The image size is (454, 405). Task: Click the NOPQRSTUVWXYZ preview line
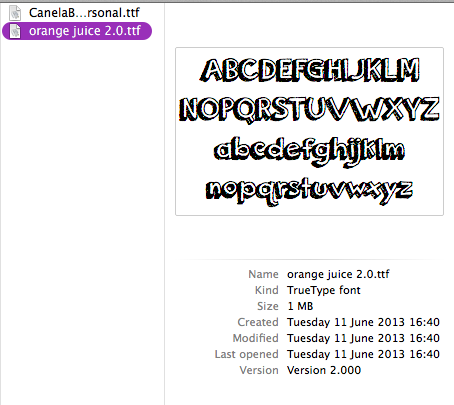tap(309, 110)
